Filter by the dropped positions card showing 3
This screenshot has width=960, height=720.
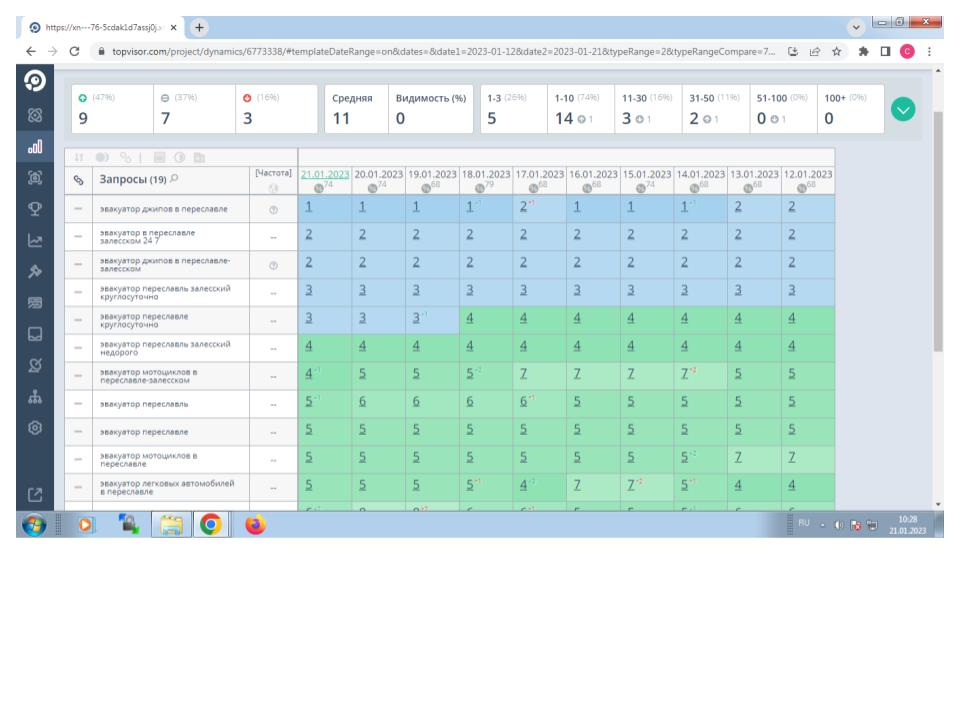(x=277, y=109)
